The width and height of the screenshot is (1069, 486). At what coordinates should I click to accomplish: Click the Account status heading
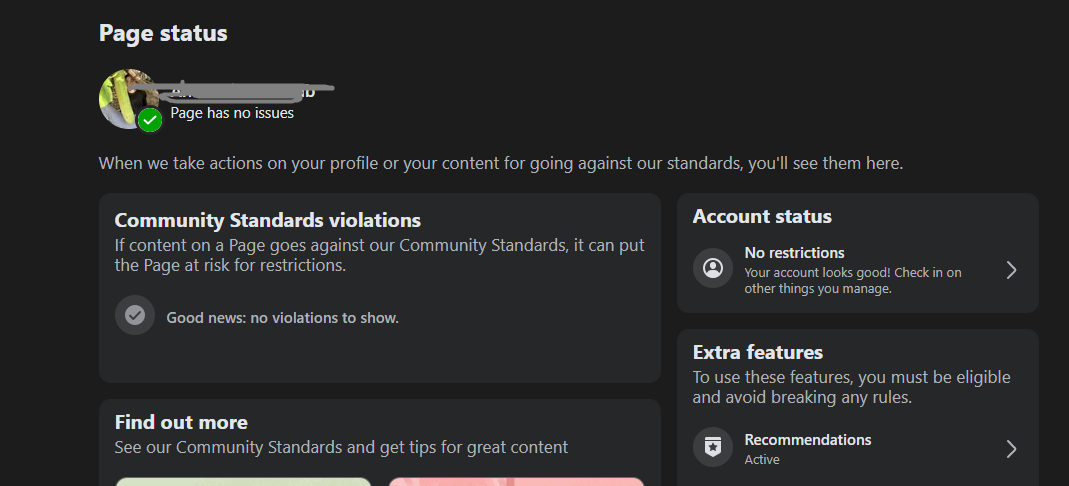point(762,217)
